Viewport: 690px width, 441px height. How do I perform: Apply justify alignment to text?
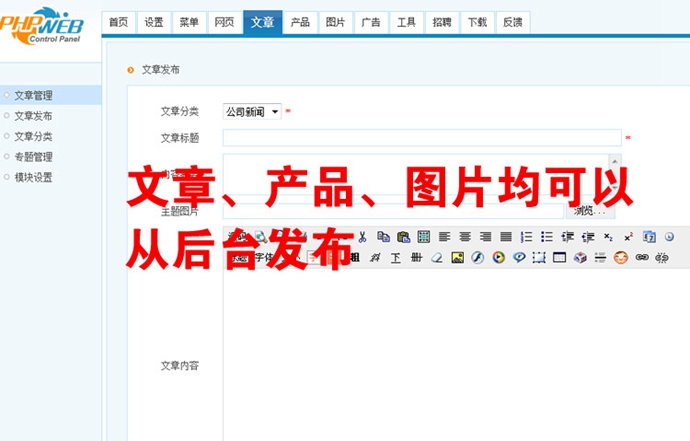506,237
